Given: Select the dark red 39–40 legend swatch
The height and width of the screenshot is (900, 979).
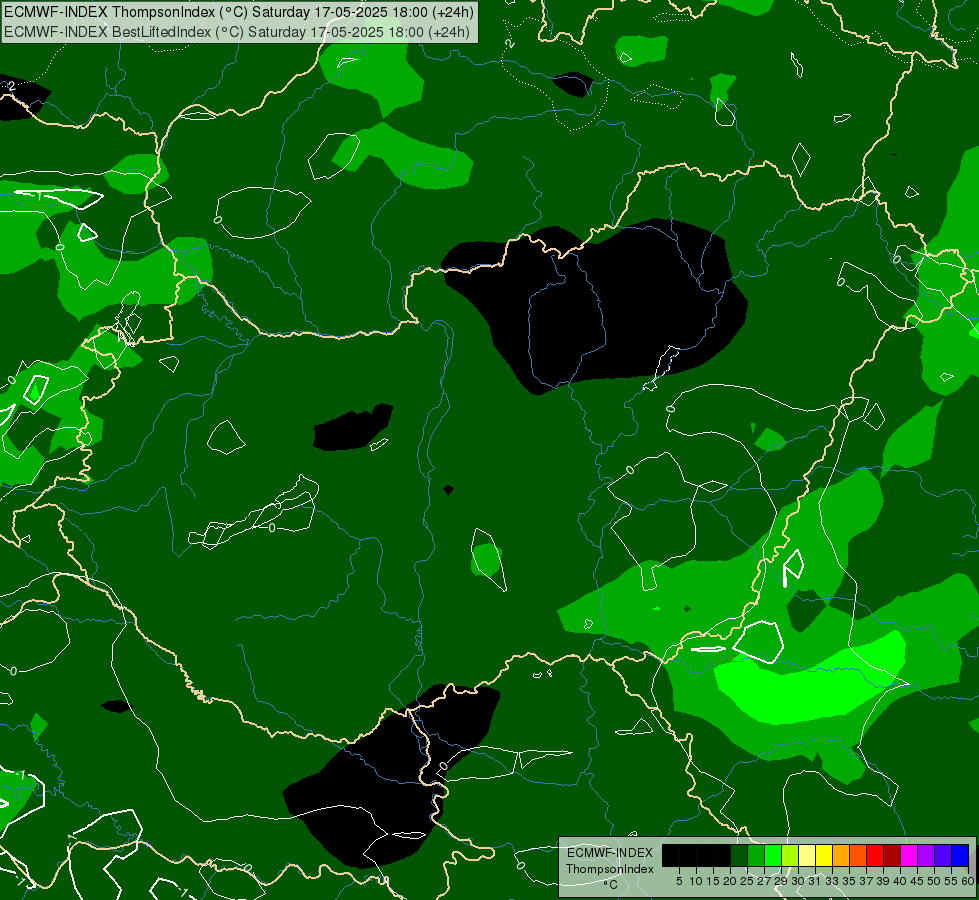Looking at the screenshot, I should pos(892,855).
